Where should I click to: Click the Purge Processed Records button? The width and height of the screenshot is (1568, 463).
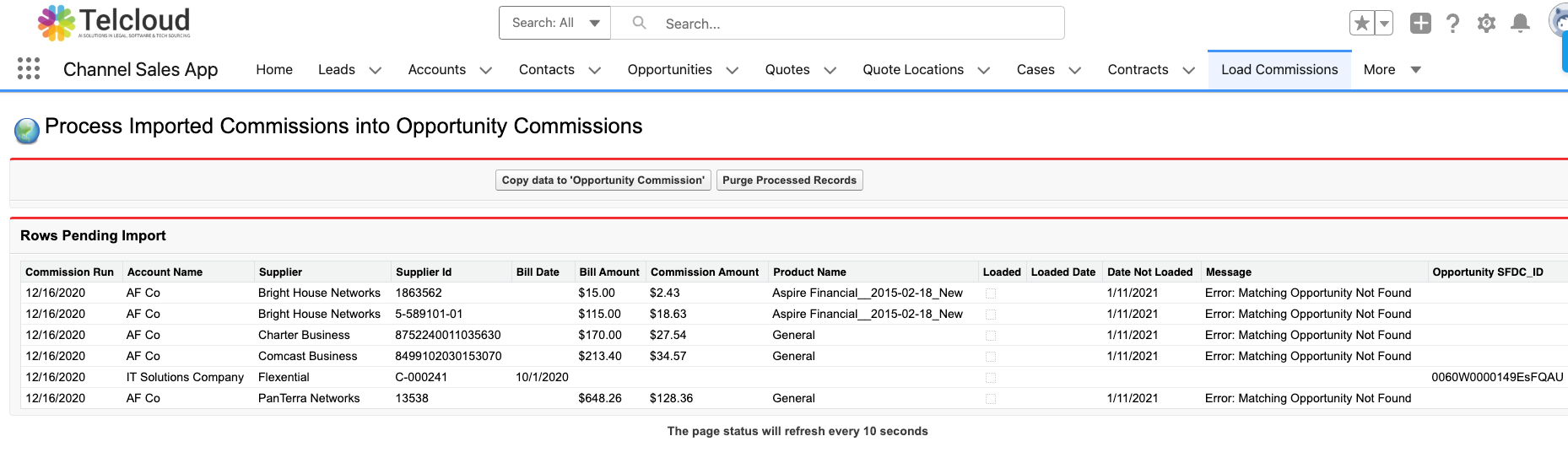click(790, 180)
